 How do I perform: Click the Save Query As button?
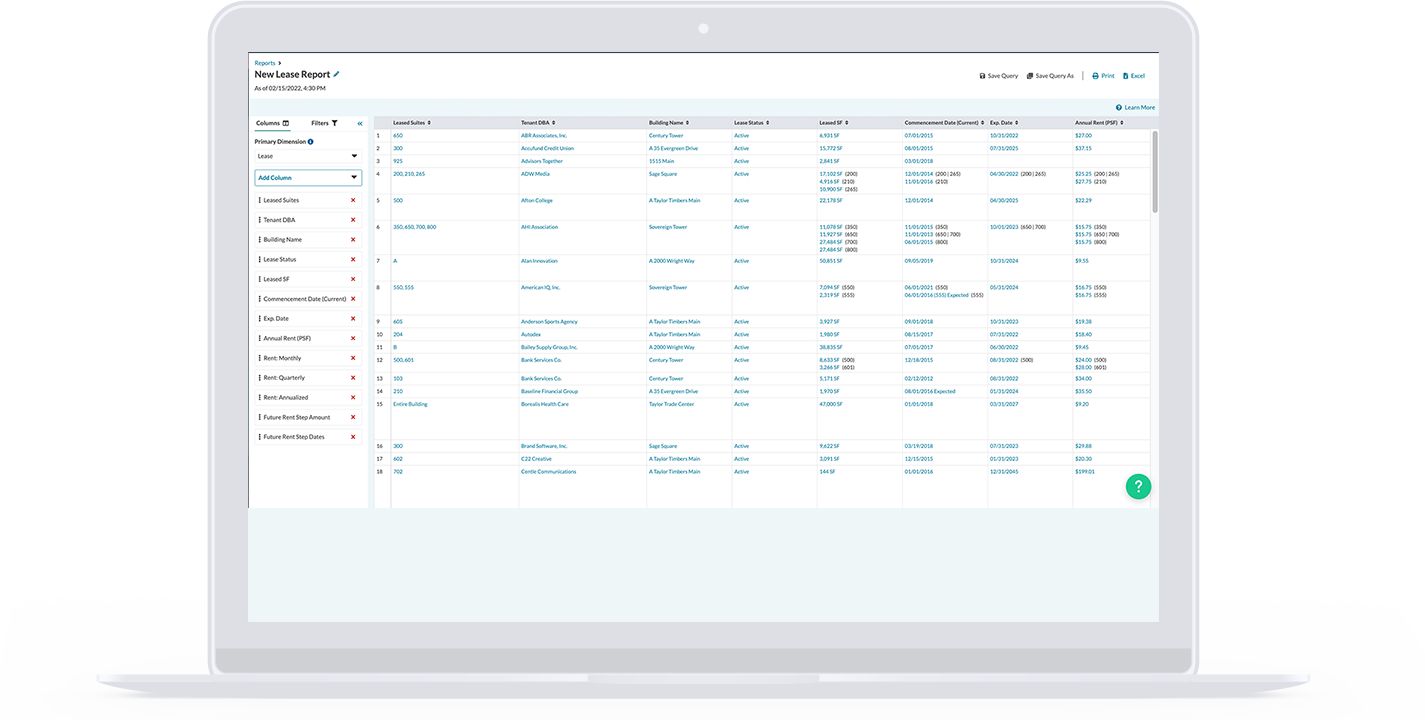click(1050, 76)
